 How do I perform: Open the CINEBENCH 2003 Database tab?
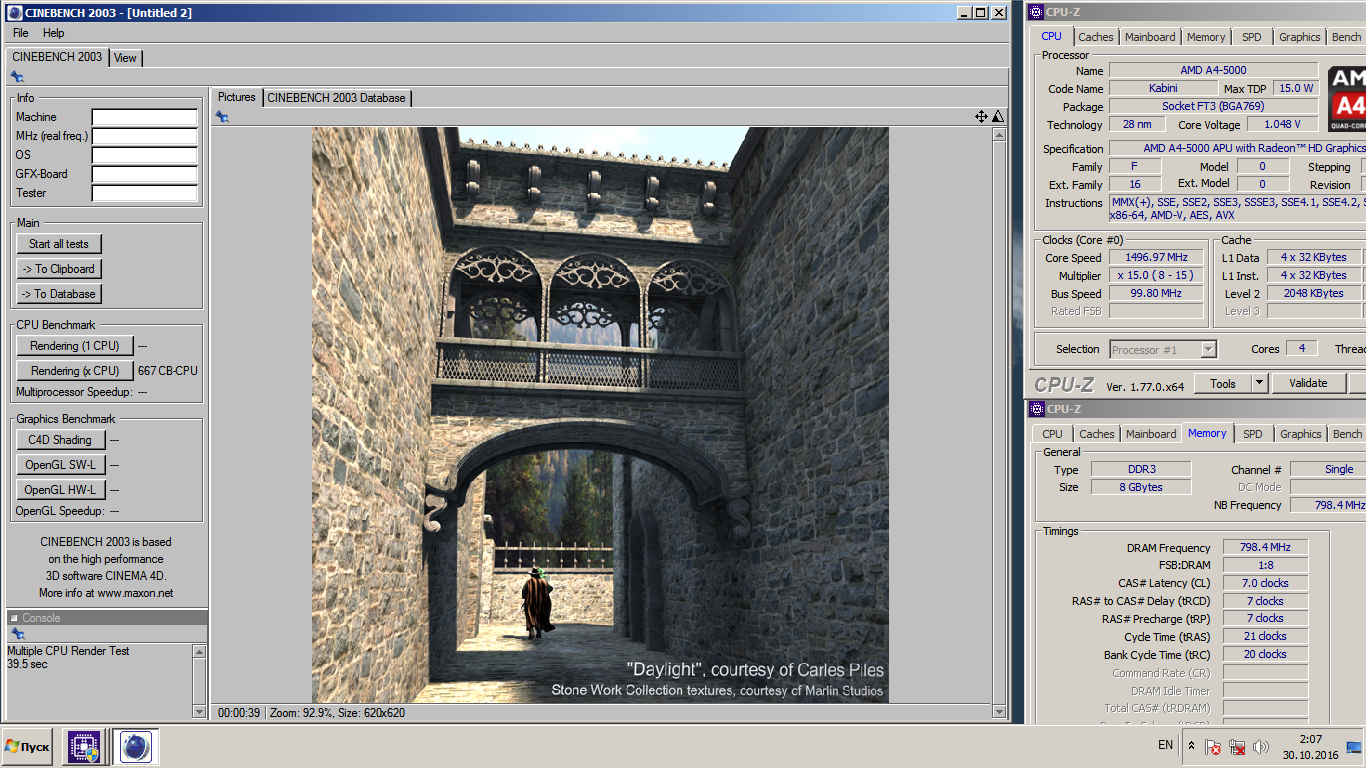[x=337, y=98]
